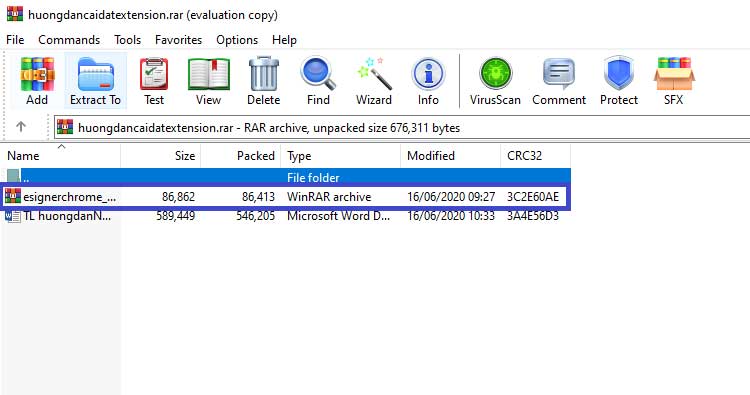
Task: Open the Find magnifier tool
Action: [318, 81]
